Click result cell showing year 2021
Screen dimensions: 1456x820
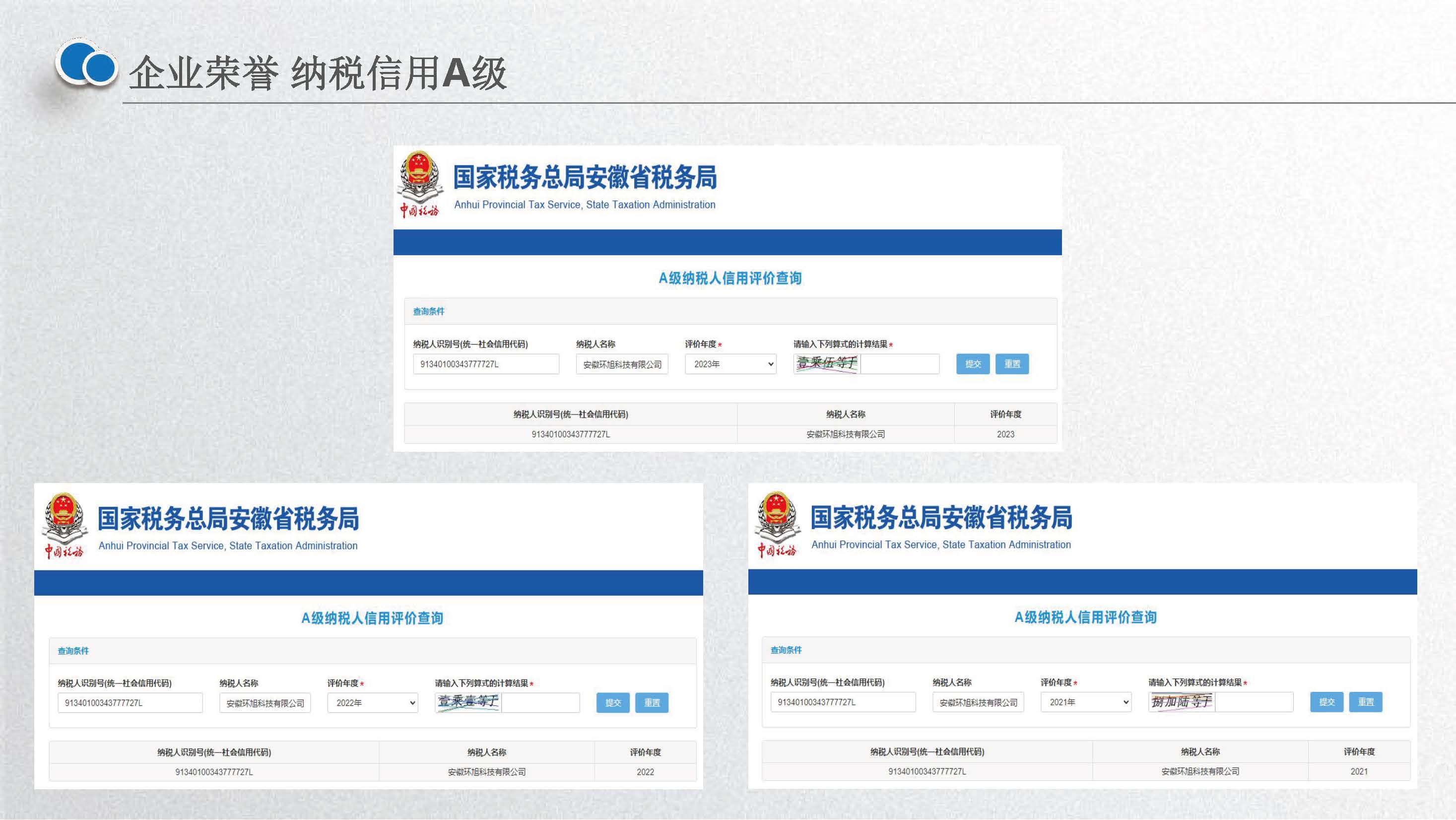(1359, 771)
